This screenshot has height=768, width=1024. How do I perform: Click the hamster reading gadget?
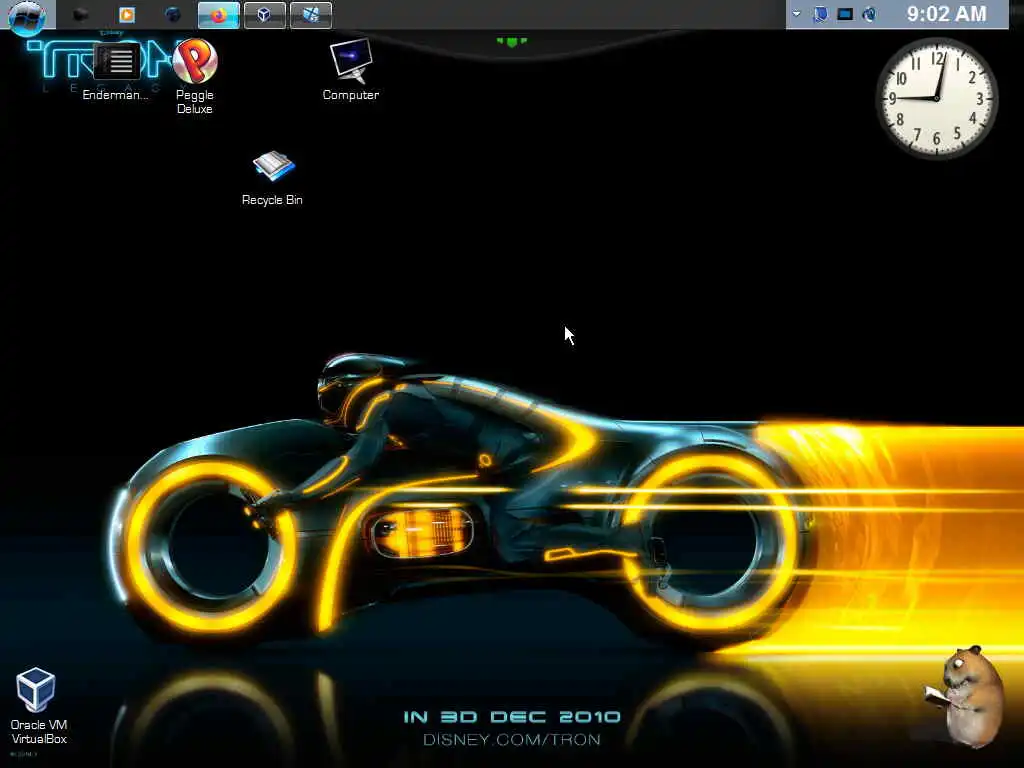965,696
